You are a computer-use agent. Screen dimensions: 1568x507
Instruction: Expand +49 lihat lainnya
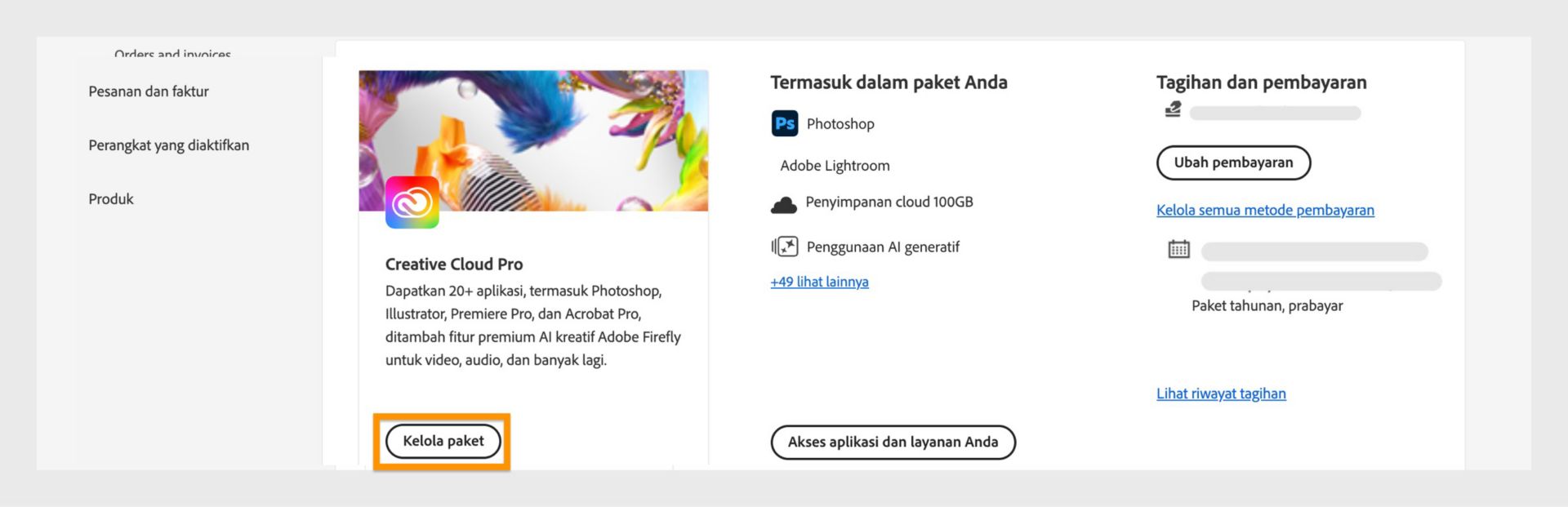[819, 281]
